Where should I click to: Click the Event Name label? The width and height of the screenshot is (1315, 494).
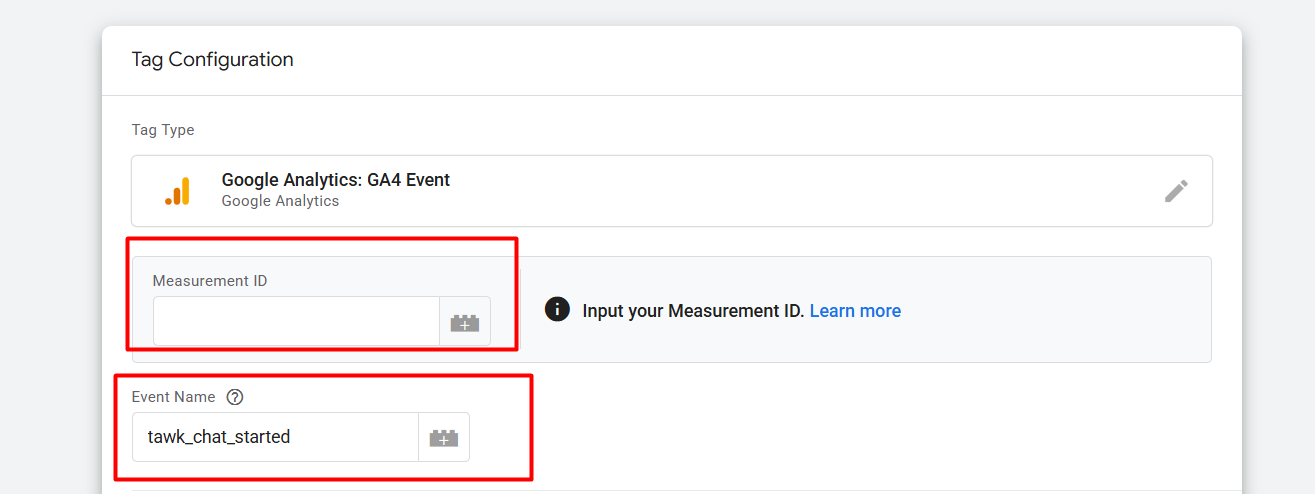coord(174,397)
